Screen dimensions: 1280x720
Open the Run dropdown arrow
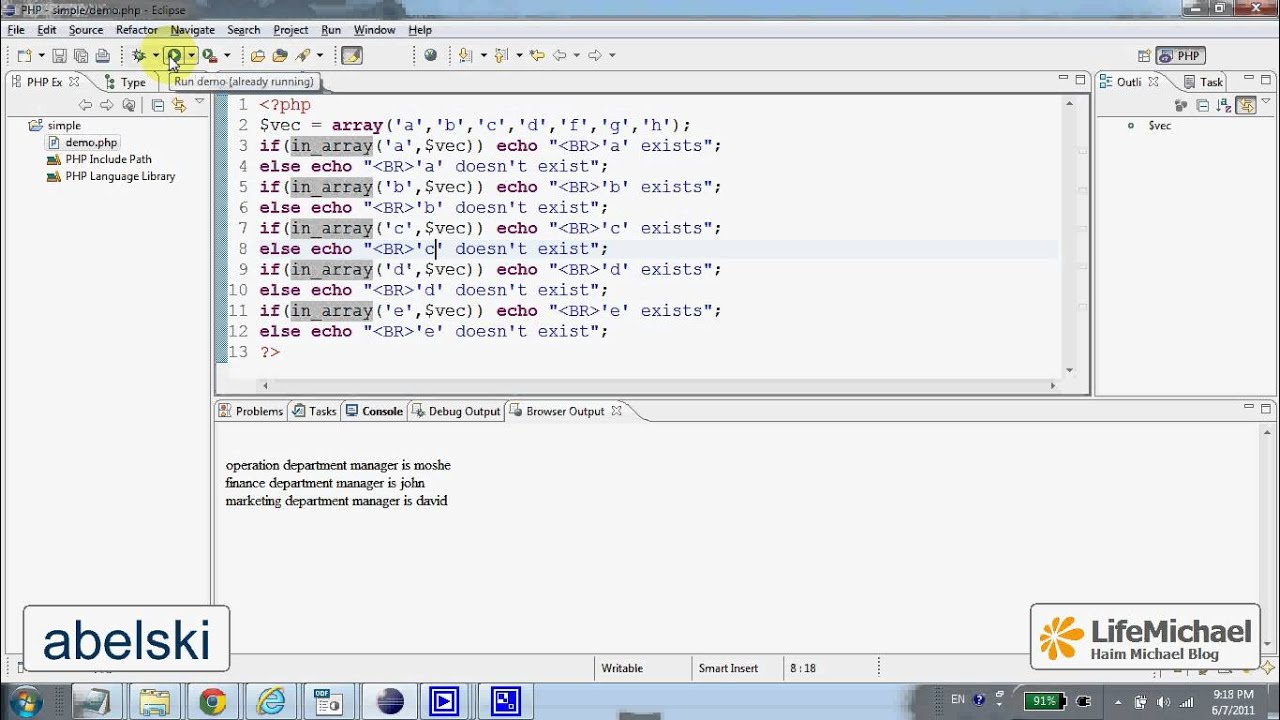pos(191,56)
